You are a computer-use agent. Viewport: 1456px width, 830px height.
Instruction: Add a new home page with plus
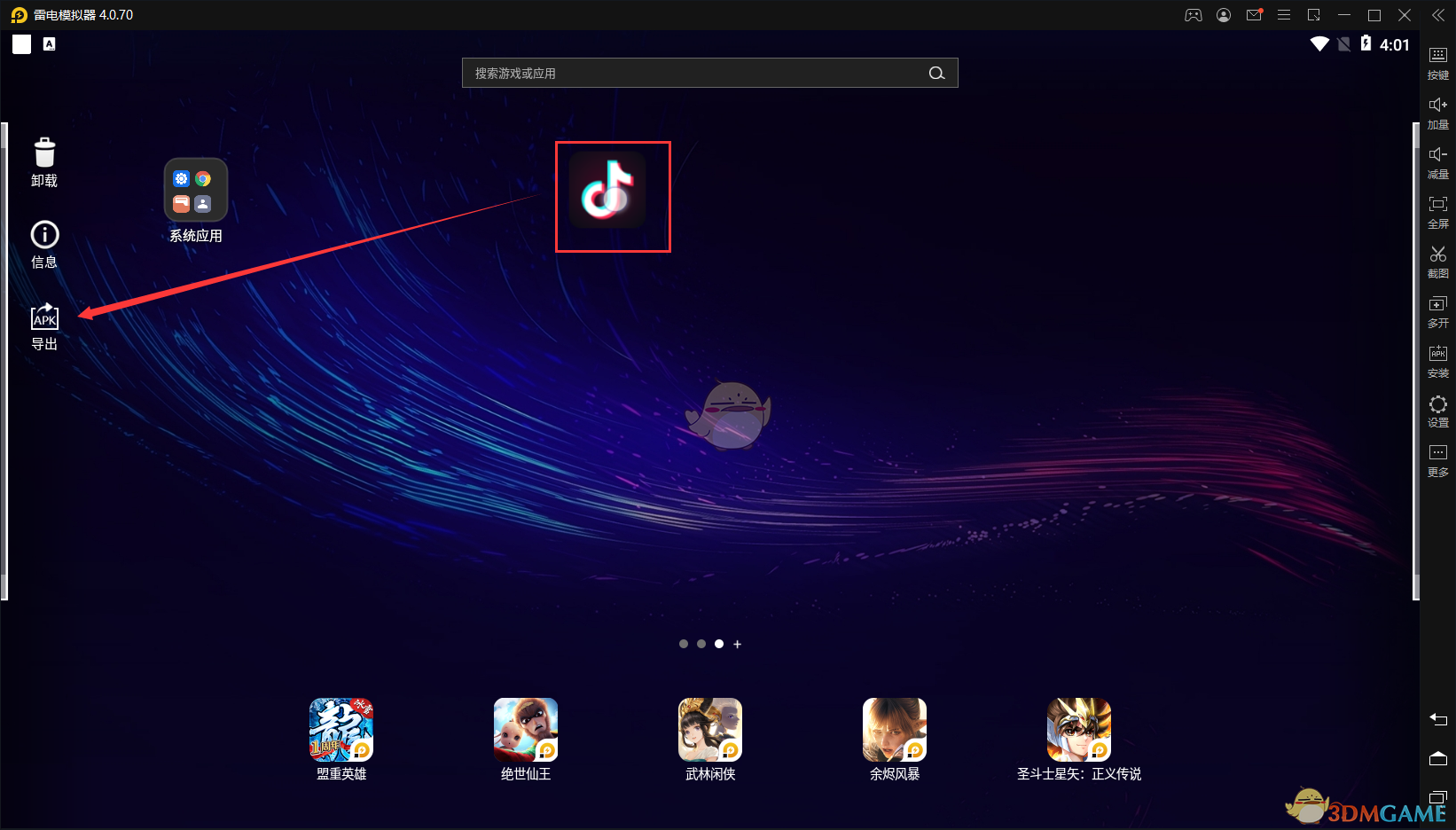coord(737,645)
